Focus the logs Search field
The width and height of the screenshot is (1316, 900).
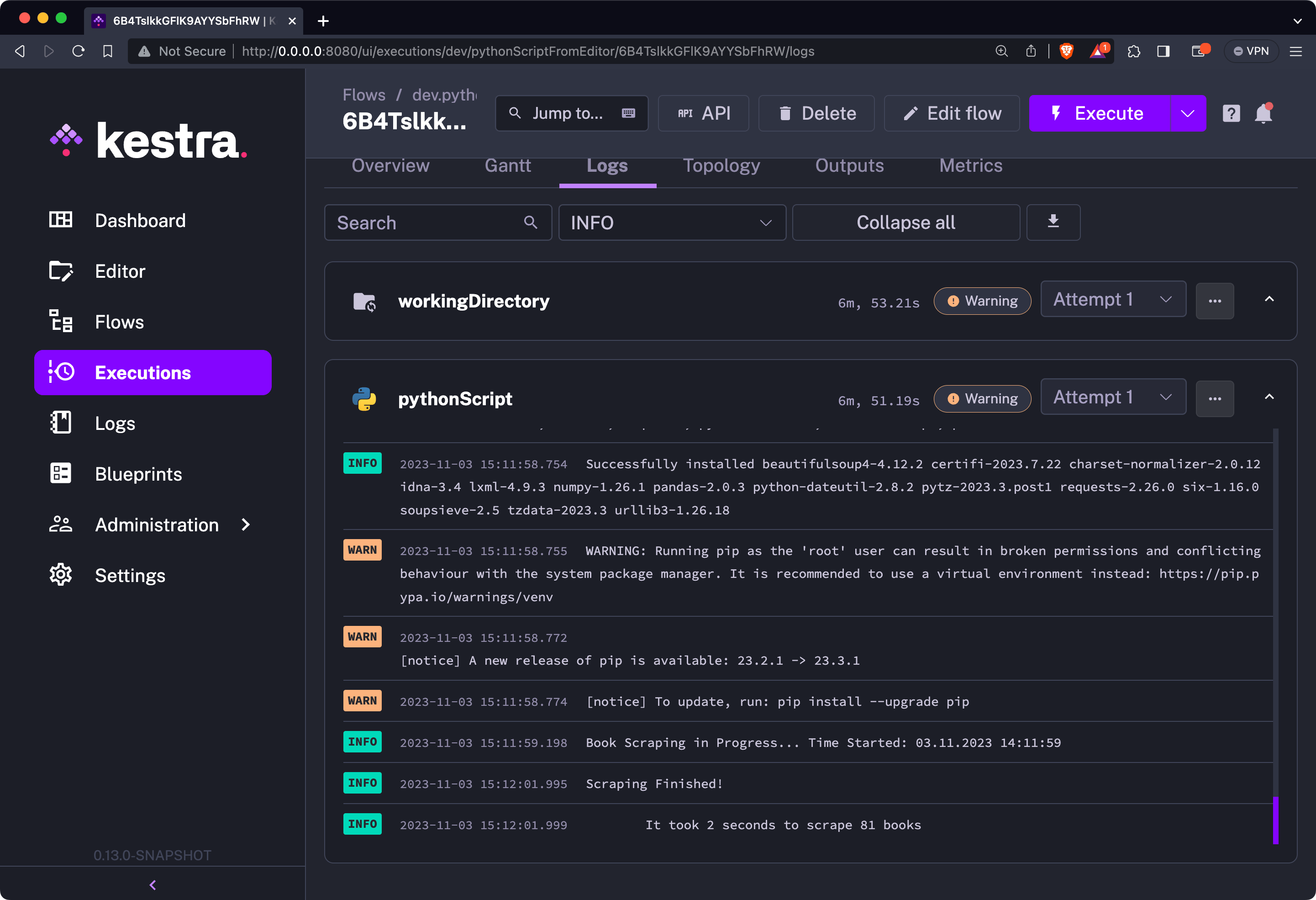pyautogui.click(x=438, y=222)
